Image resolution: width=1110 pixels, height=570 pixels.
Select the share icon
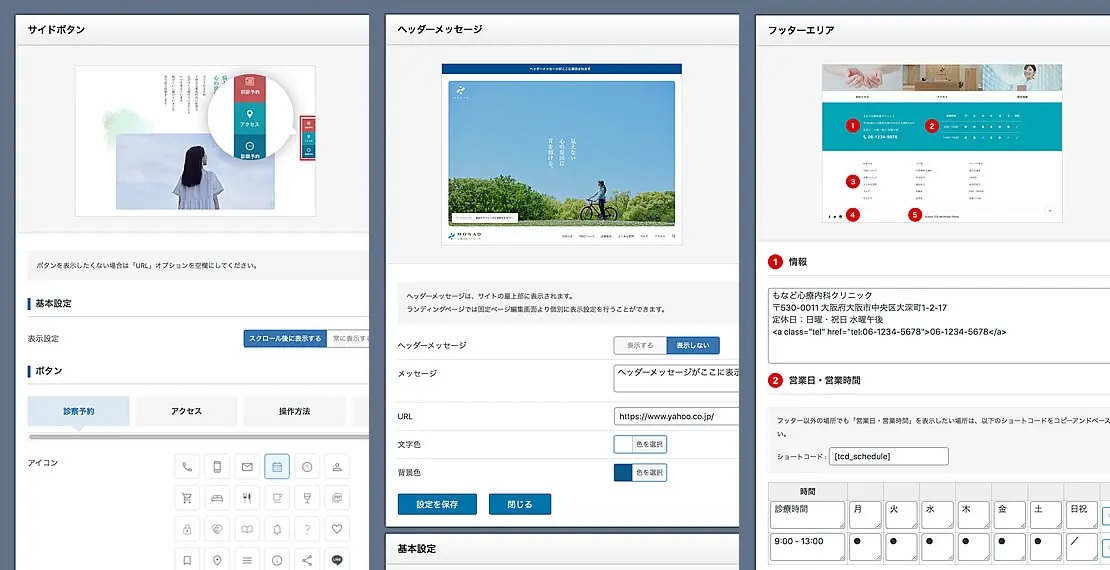point(307,560)
